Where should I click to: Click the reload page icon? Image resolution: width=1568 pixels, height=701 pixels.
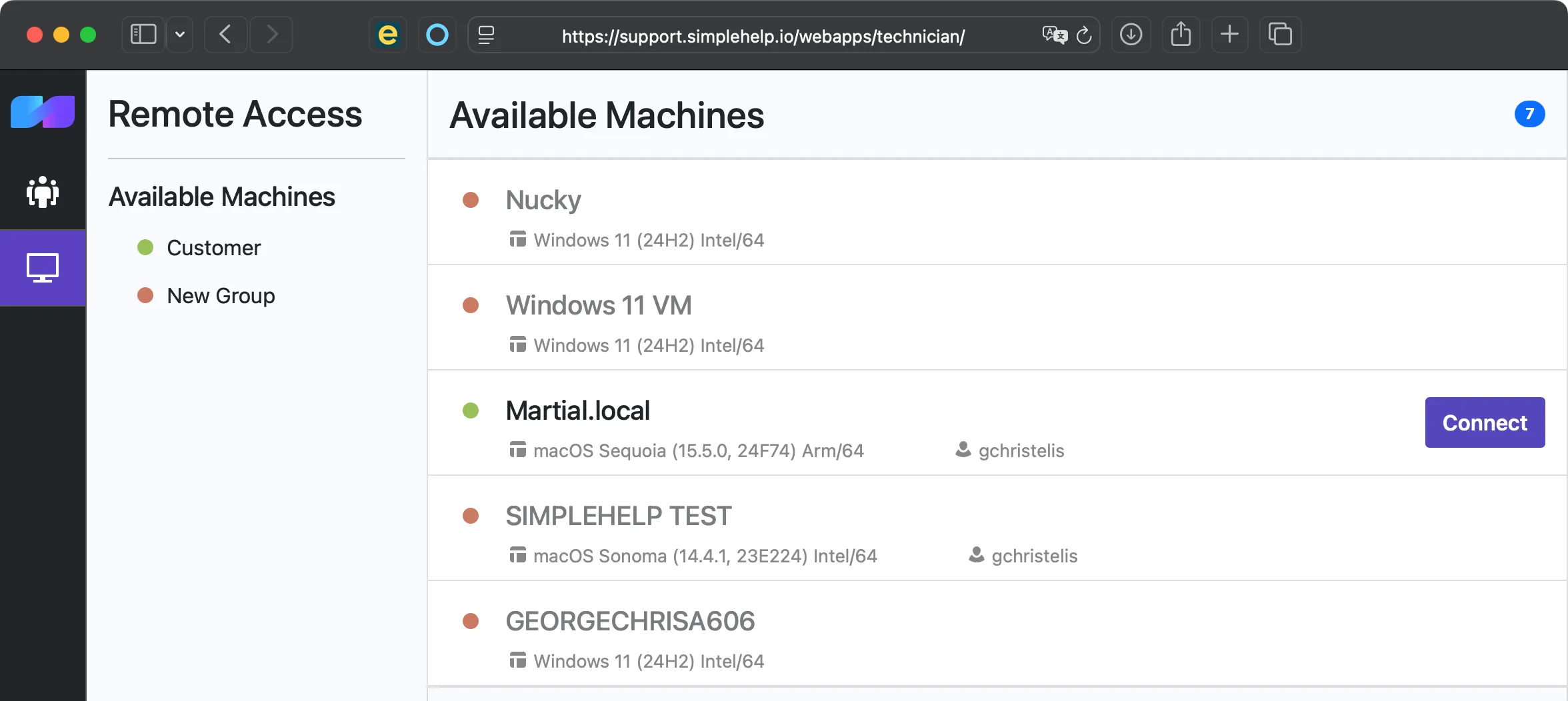(x=1084, y=35)
